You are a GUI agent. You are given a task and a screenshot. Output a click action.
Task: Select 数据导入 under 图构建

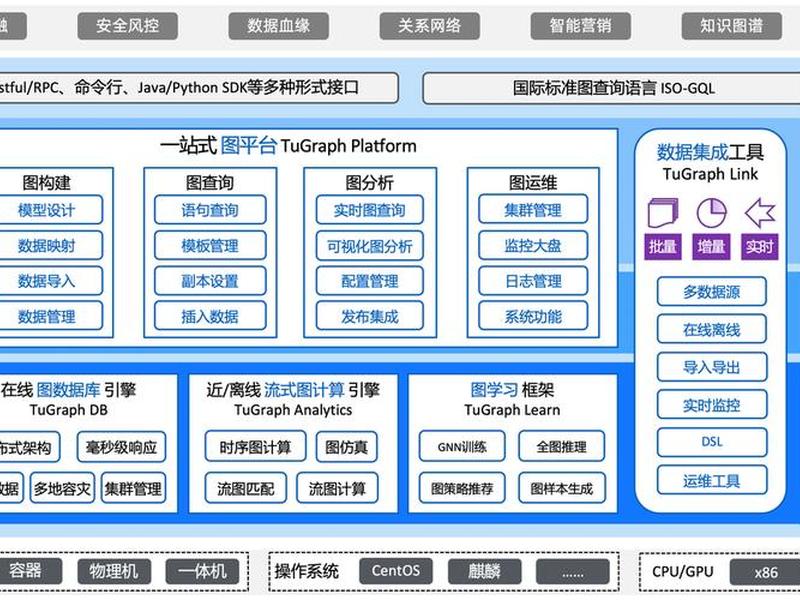click(50, 281)
